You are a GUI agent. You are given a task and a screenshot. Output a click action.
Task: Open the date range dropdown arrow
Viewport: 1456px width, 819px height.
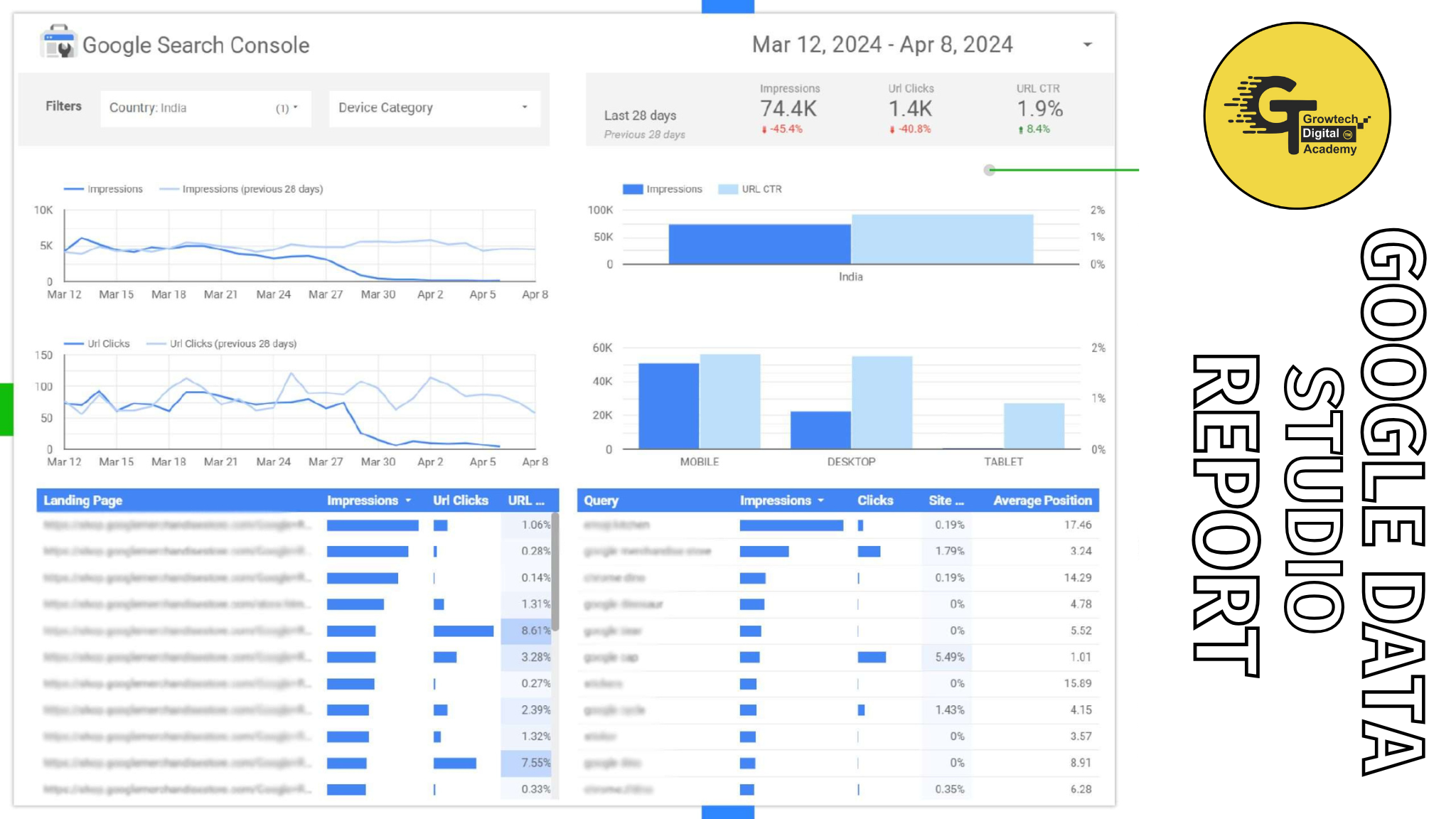tap(1087, 45)
